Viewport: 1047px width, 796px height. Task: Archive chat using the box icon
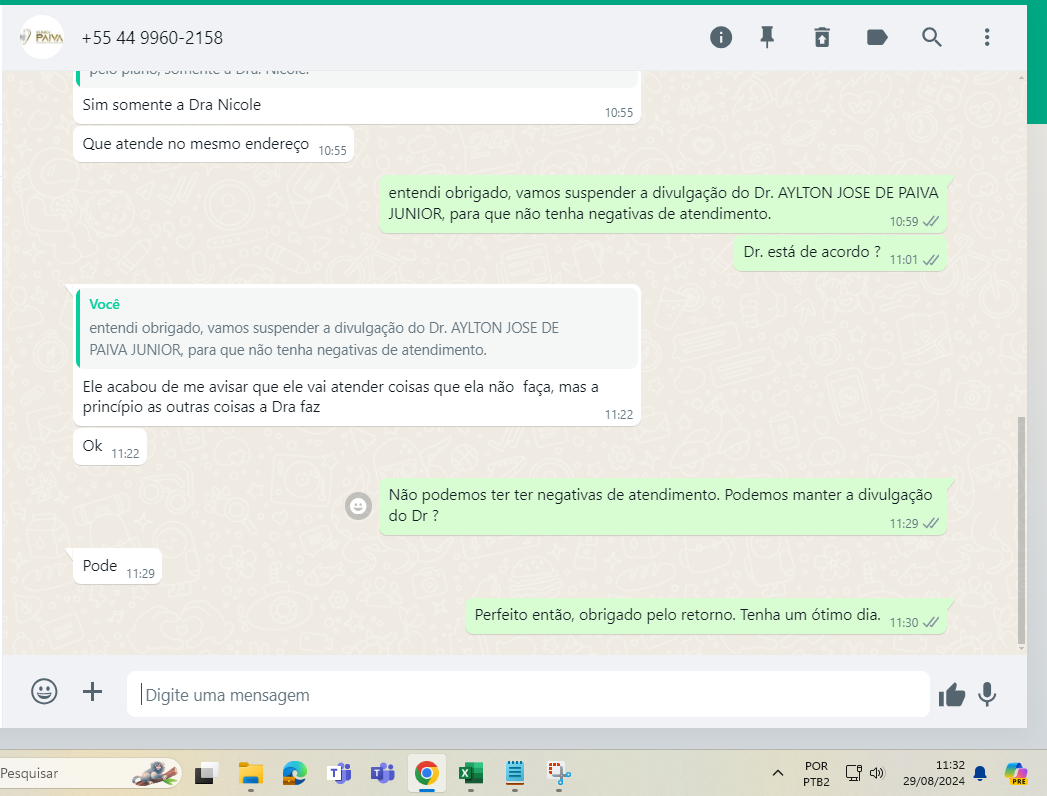click(822, 37)
